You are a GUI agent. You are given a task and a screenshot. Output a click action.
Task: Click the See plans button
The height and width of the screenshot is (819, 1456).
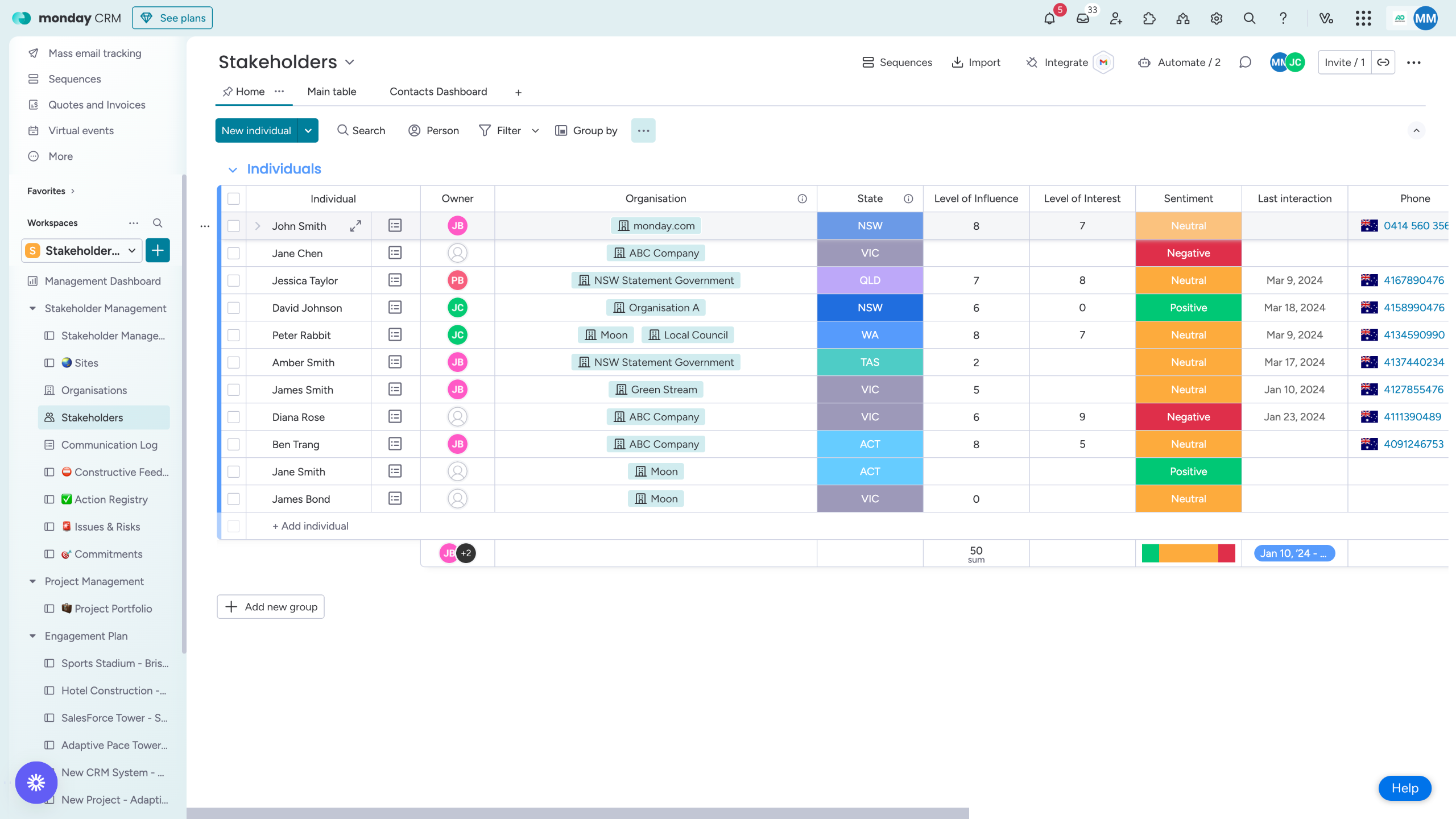tap(172, 18)
